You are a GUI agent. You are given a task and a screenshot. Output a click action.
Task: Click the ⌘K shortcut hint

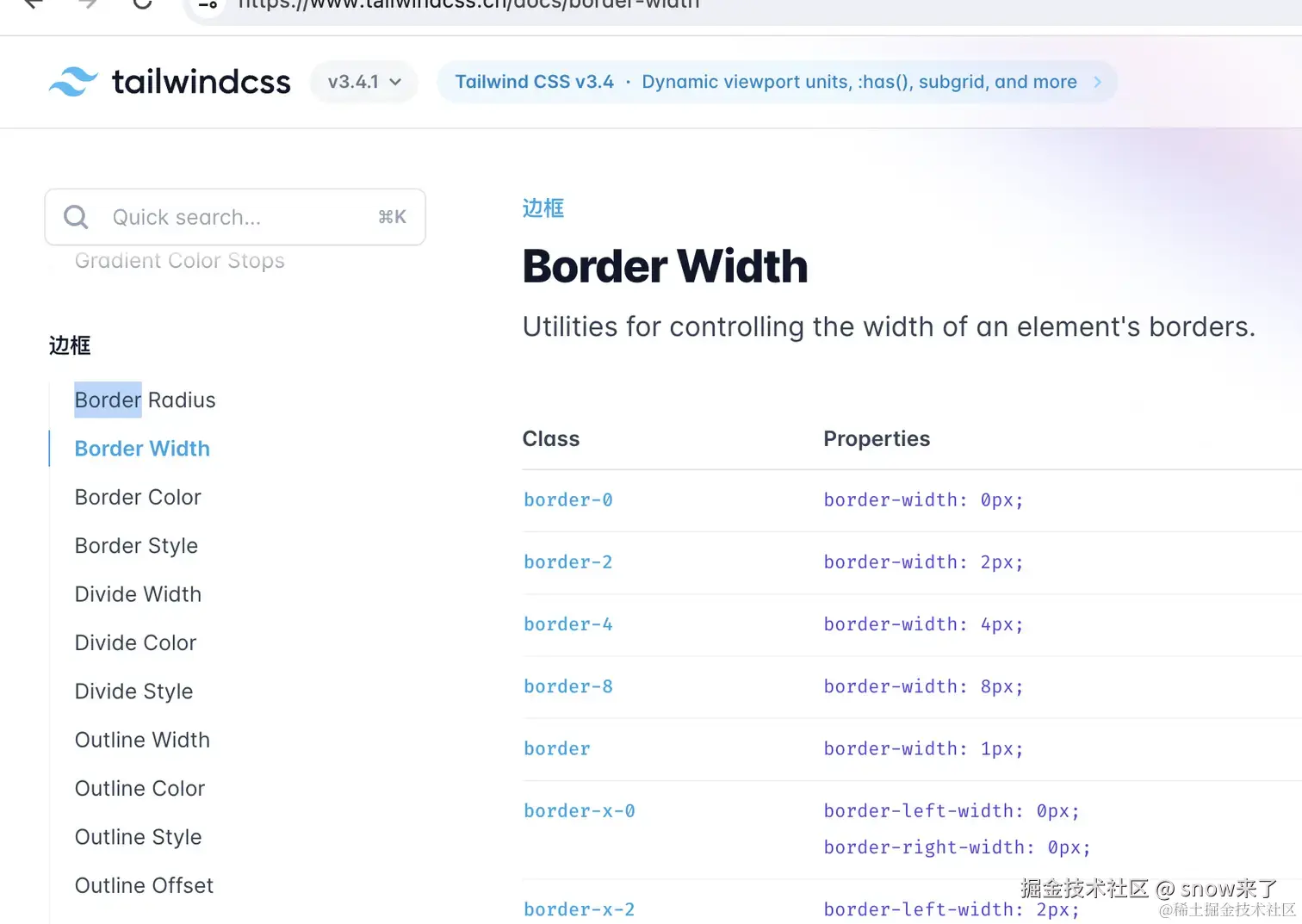pyautogui.click(x=392, y=217)
